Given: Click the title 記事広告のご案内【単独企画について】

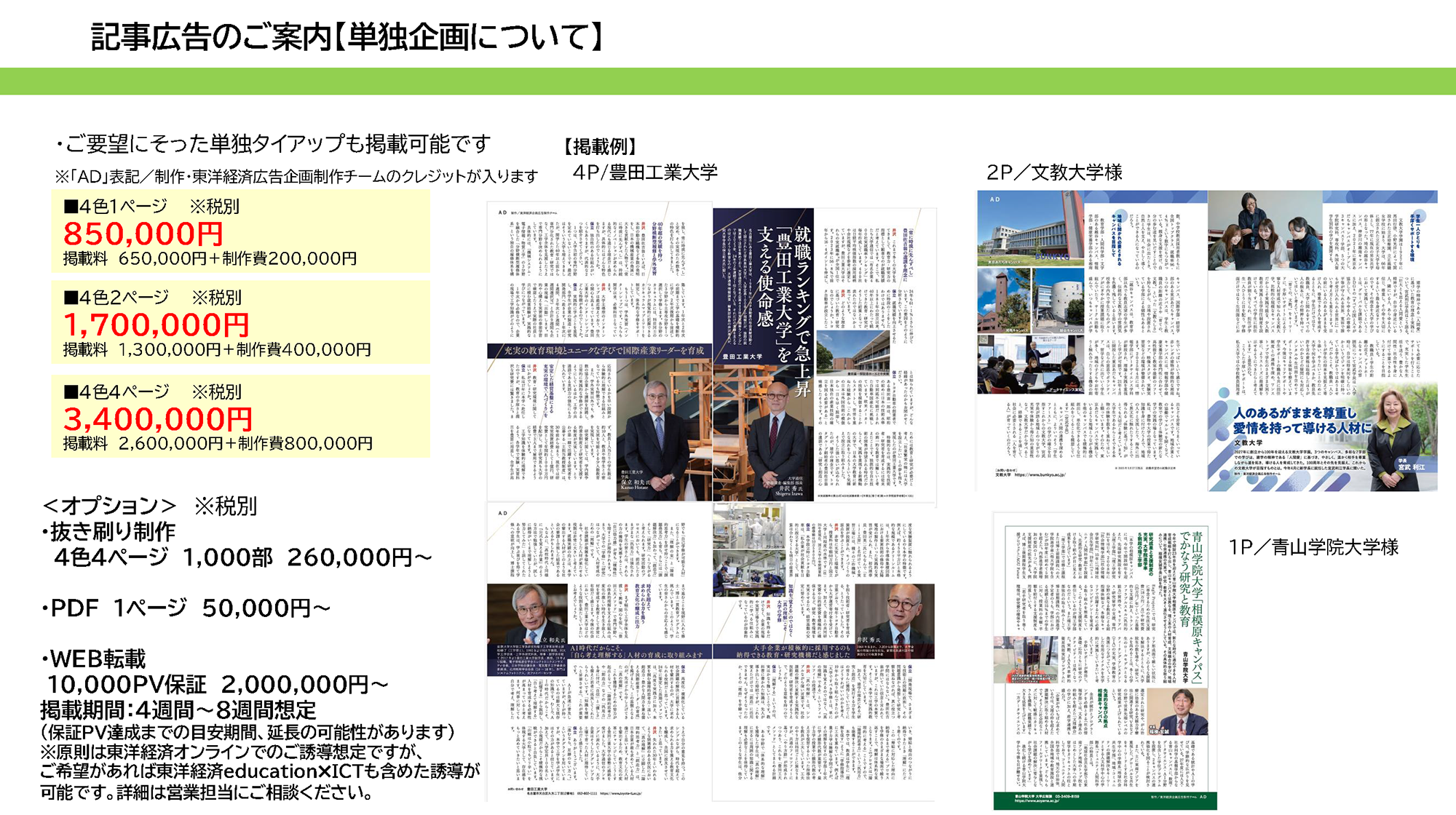Looking at the screenshot, I should (x=347, y=37).
